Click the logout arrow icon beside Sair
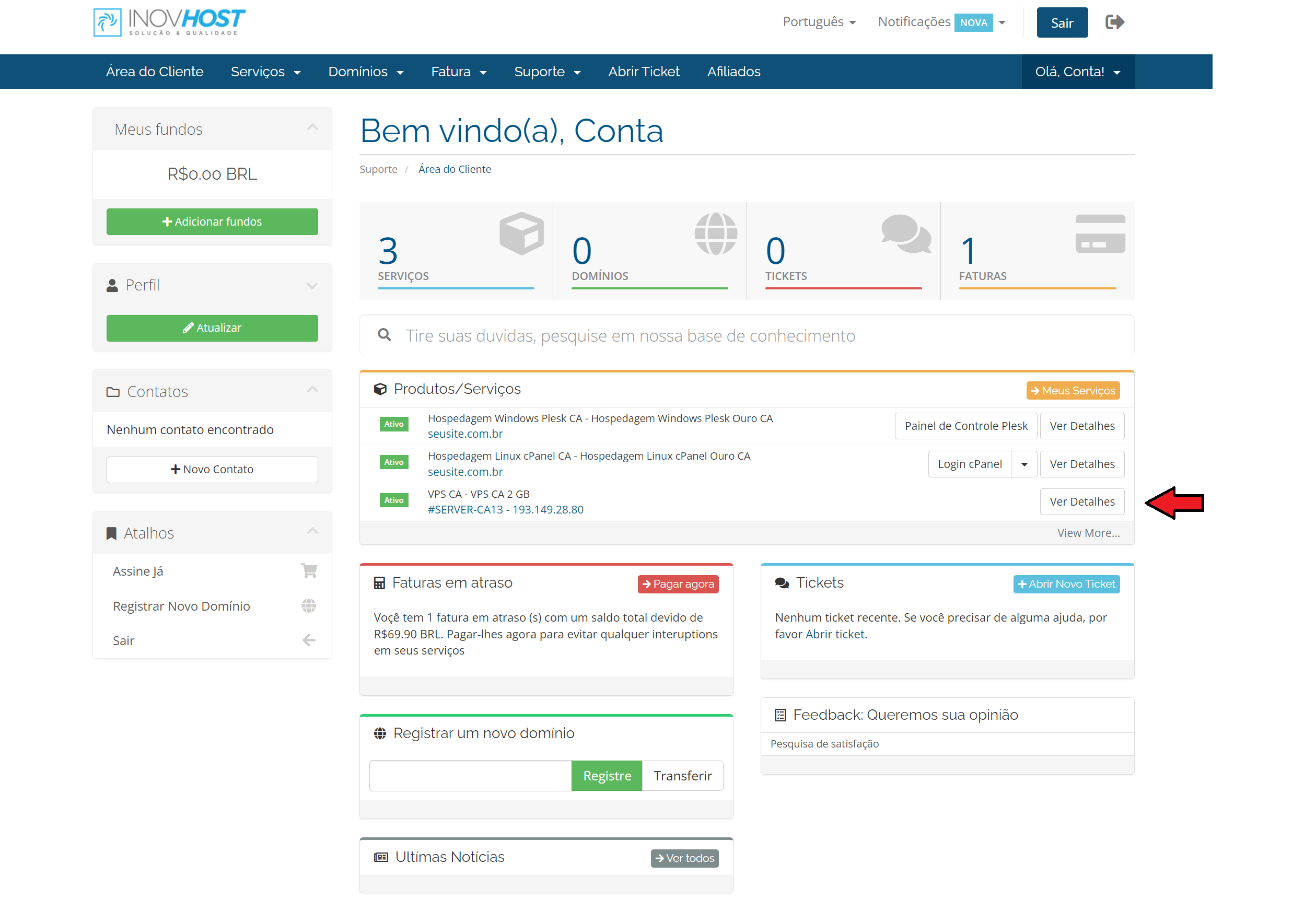This screenshot has width=1316, height=911. point(1114,22)
